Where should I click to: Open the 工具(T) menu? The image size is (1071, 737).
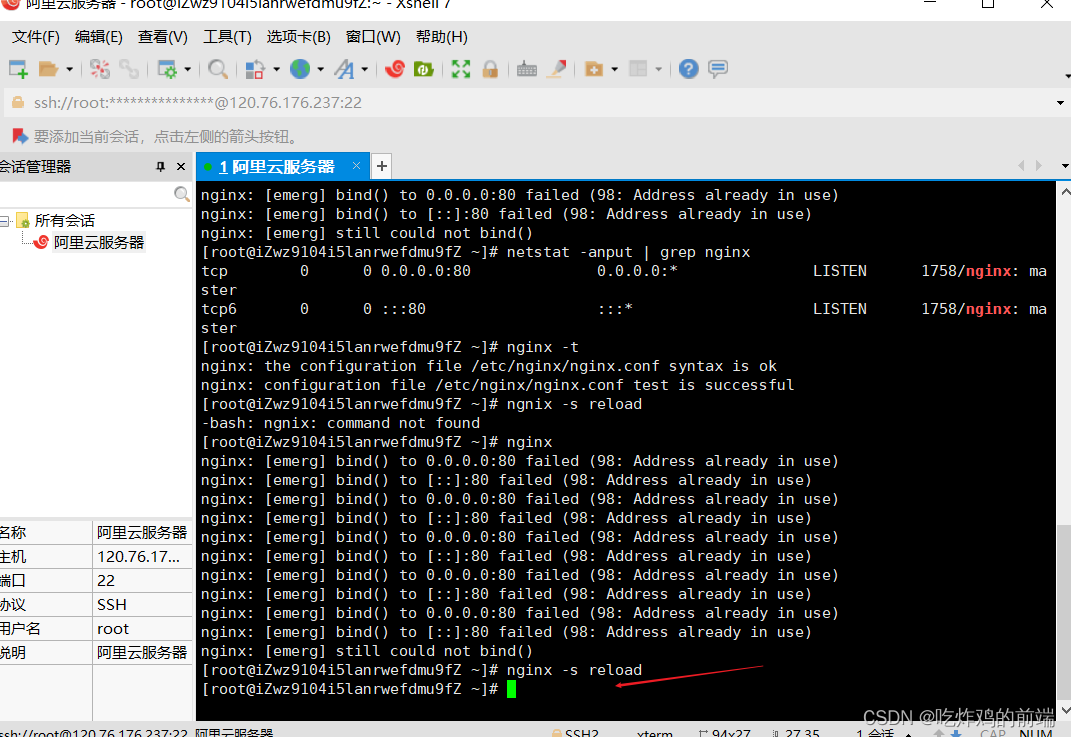[x=227, y=37]
